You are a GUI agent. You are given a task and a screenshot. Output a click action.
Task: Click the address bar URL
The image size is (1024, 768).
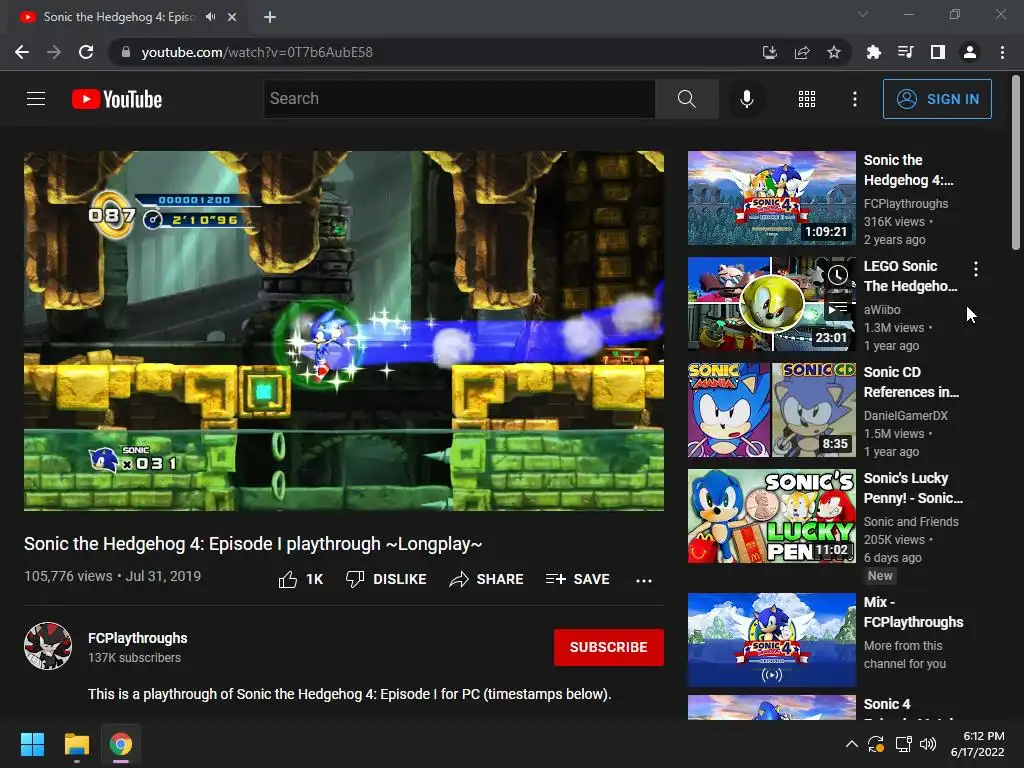(257, 52)
